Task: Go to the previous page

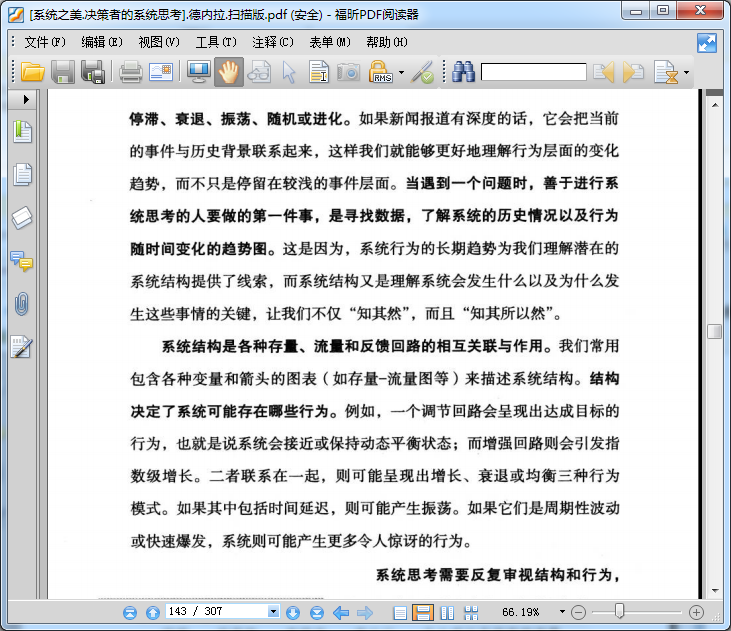Action: point(153,612)
